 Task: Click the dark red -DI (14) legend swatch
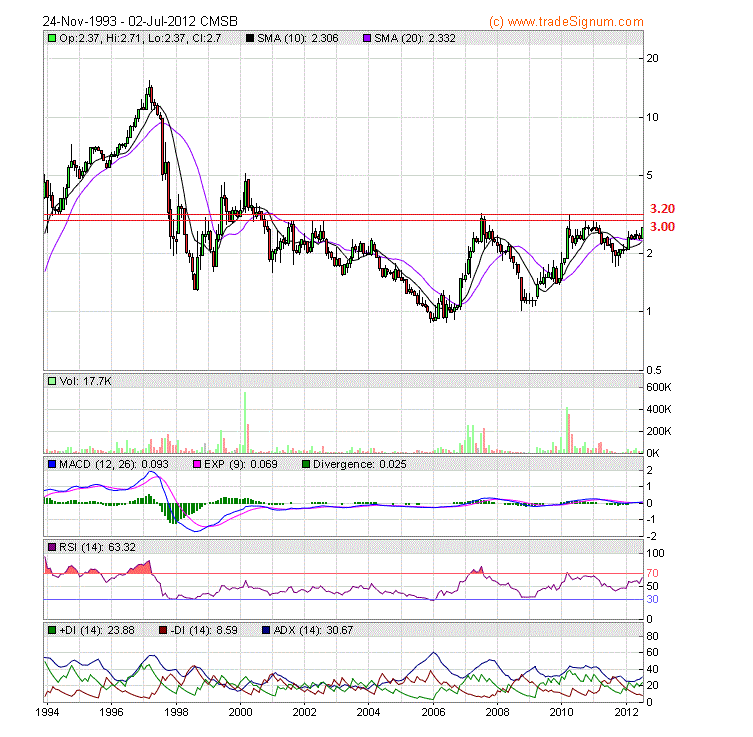(x=163, y=630)
